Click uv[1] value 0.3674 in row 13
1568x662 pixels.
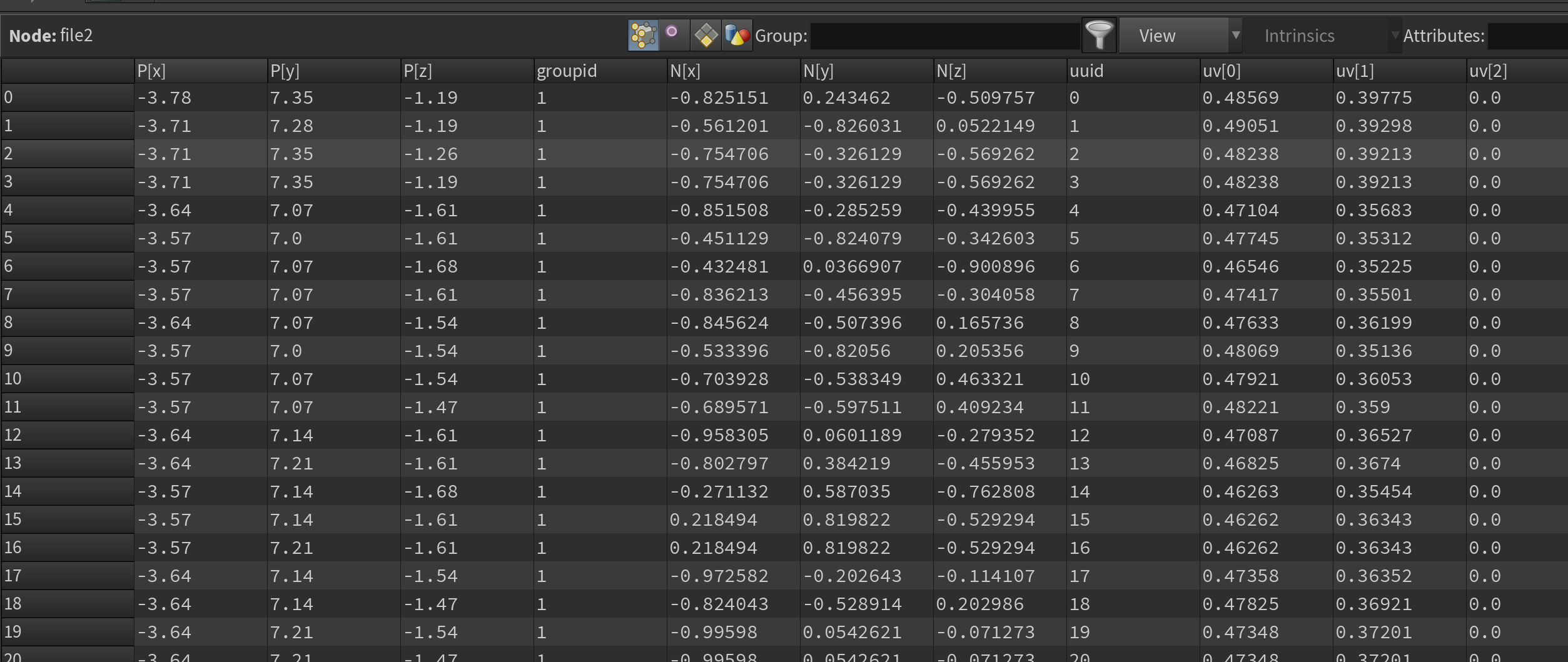pyautogui.click(x=1368, y=464)
